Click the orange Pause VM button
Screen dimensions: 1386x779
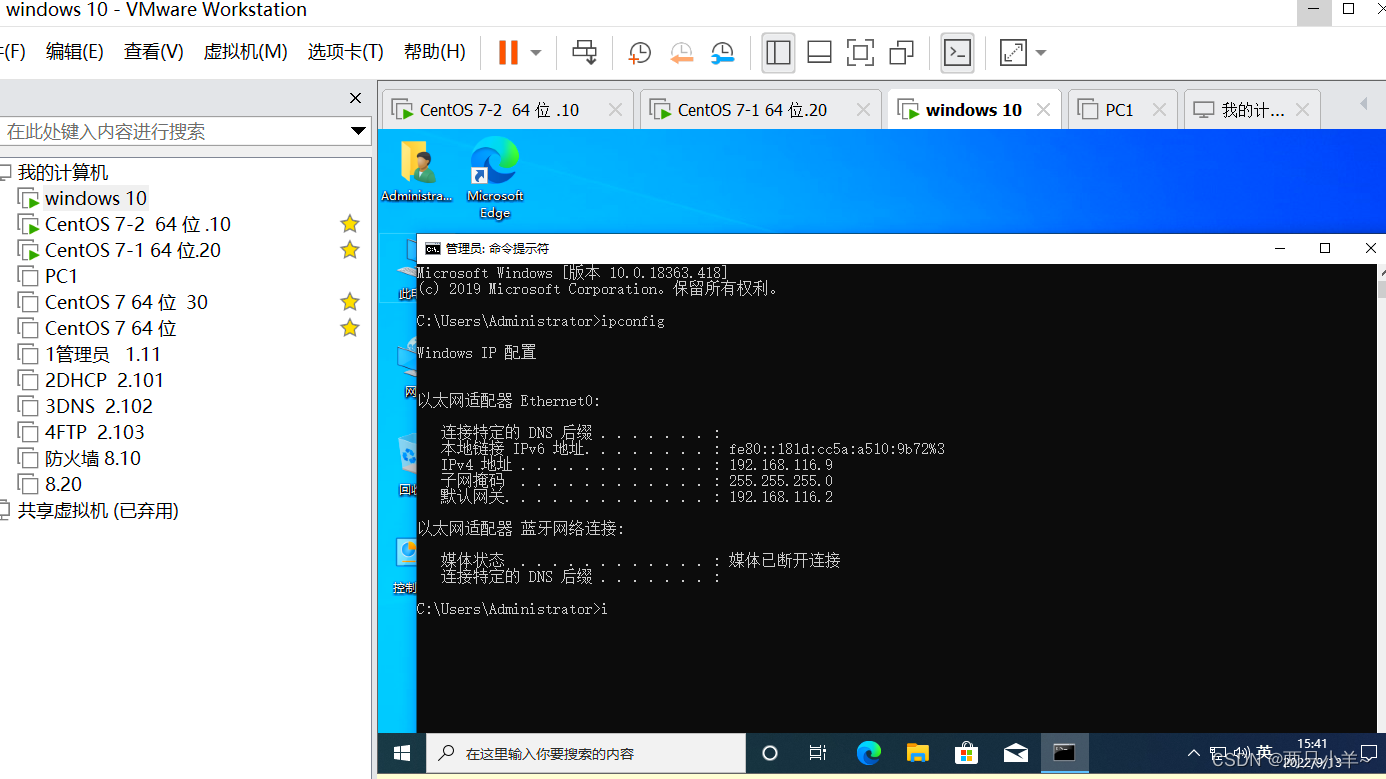coord(508,52)
